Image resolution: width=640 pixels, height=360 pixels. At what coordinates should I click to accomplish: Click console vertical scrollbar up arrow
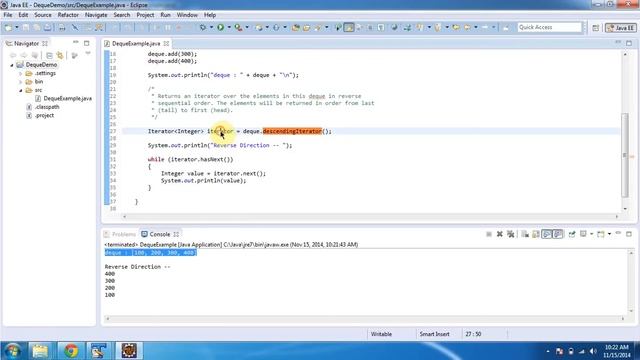(631, 253)
